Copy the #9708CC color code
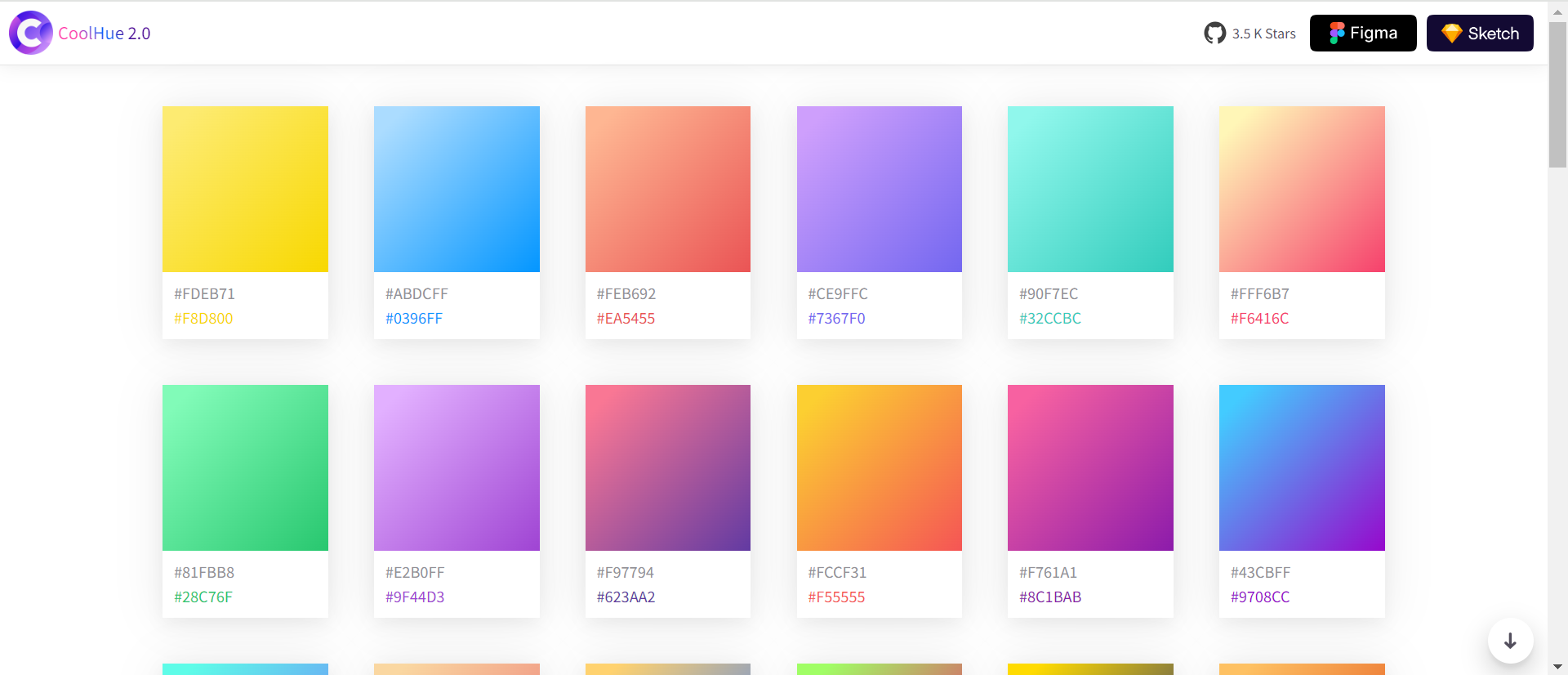This screenshot has height=675, width=1568. (x=1260, y=597)
